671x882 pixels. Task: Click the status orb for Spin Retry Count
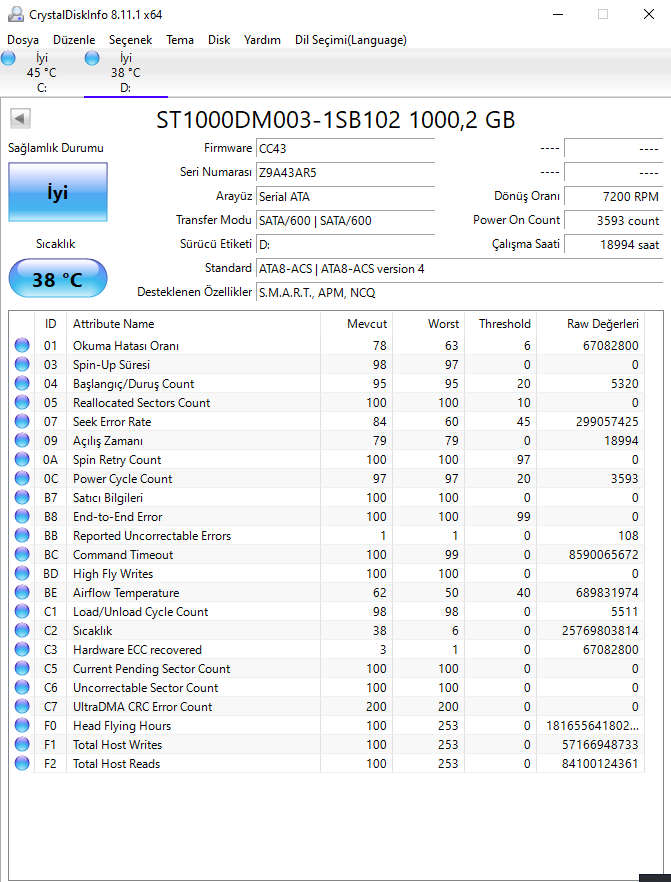point(22,460)
